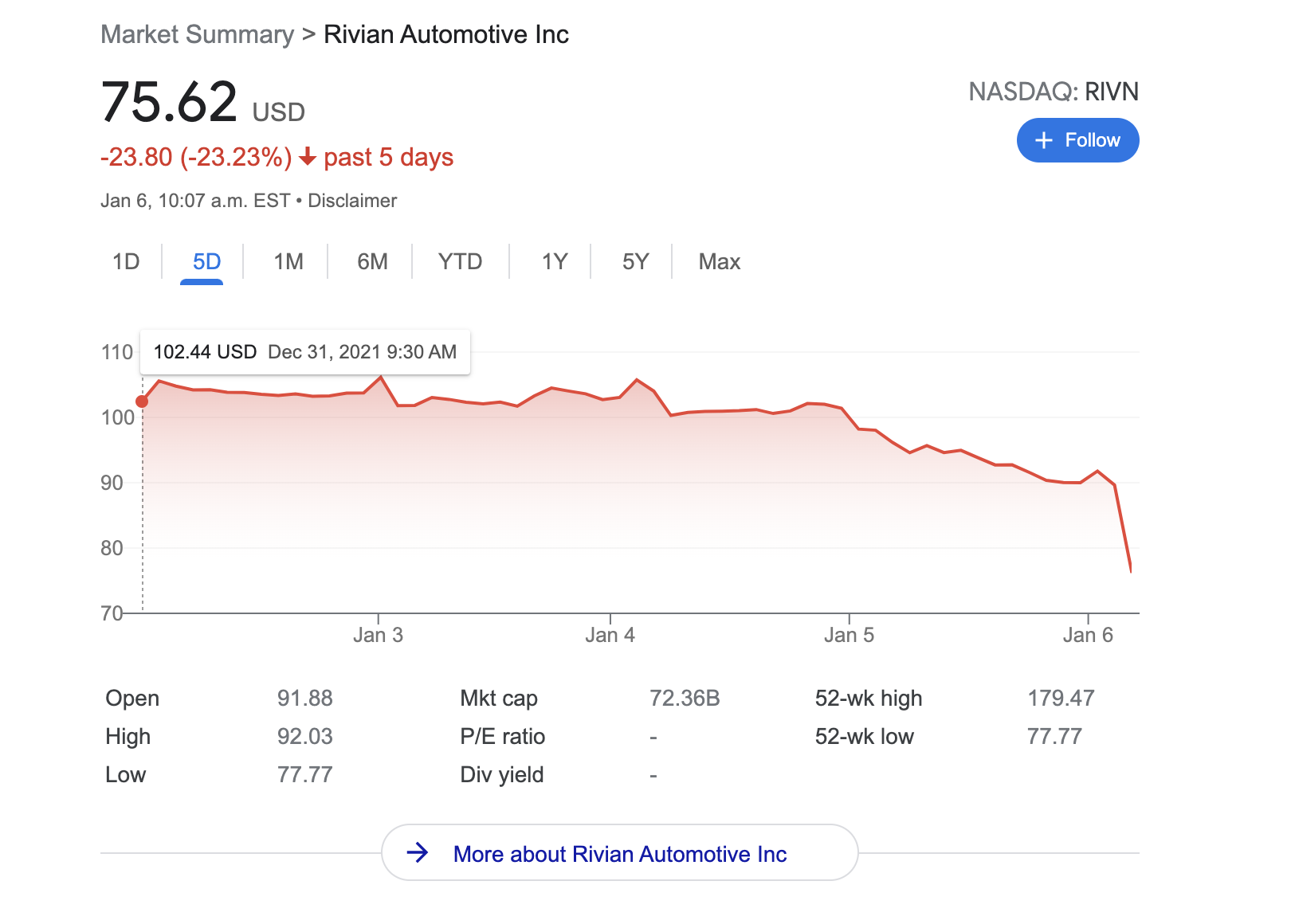Open the 6M time range tab
The width and height of the screenshot is (1291, 924).
pos(372,261)
